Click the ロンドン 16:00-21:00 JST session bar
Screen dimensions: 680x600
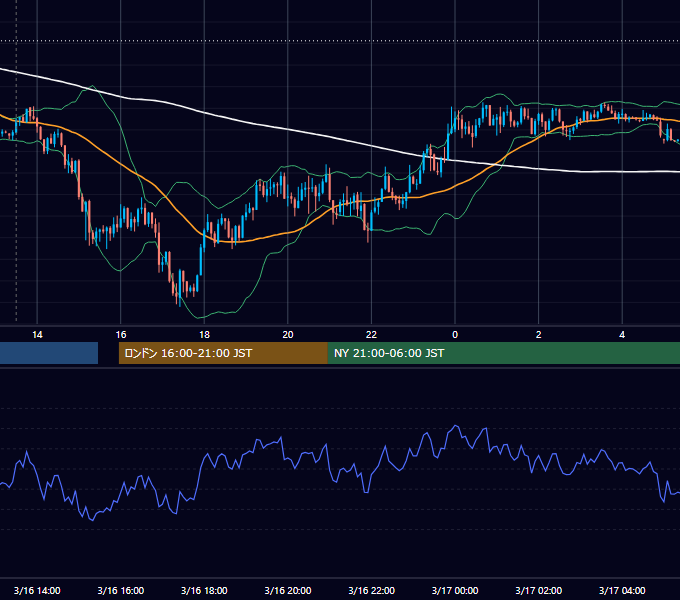223,353
